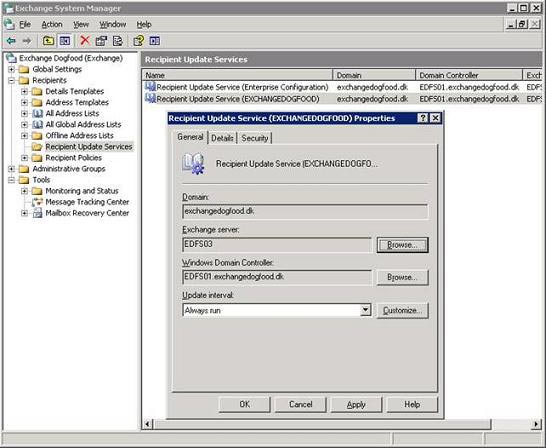This screenshot has height=448, width=546.
Task: Click the Mailbox Recovery Center icon
Action: coord(37,213)
